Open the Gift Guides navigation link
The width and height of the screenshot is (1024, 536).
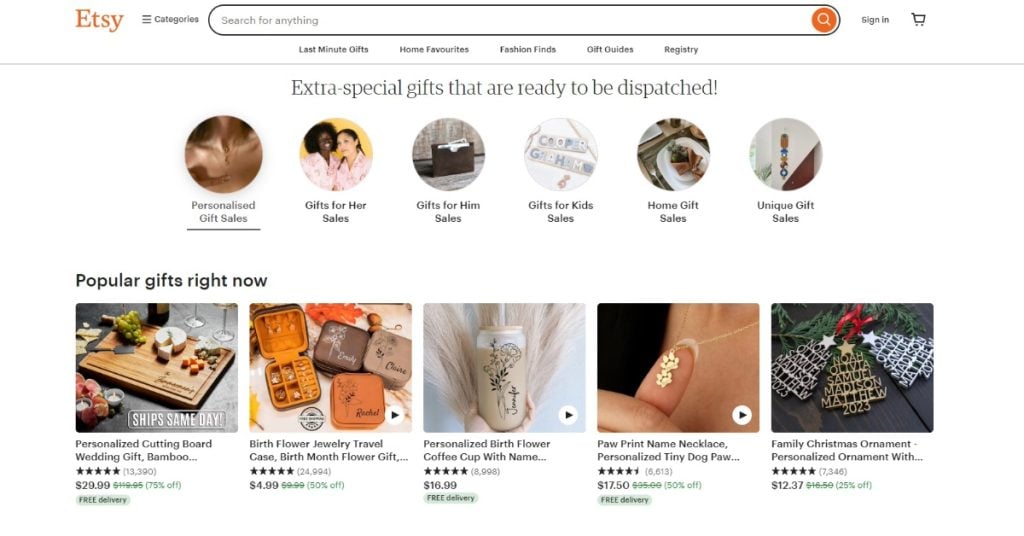pos(610,49)
